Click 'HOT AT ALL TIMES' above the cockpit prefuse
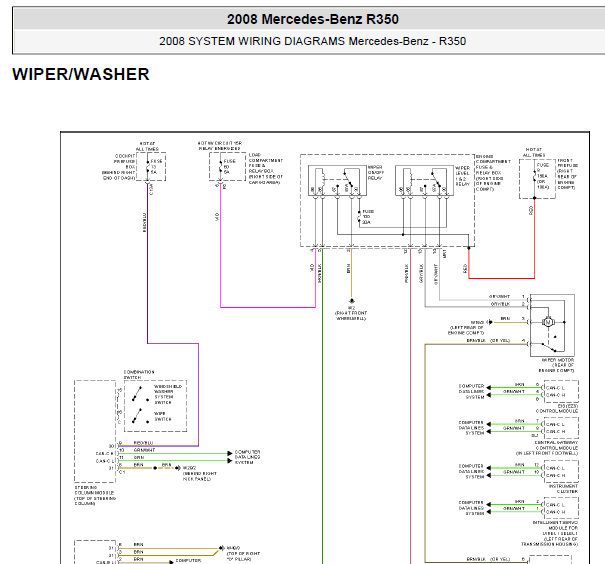 [x=147, y=146]
